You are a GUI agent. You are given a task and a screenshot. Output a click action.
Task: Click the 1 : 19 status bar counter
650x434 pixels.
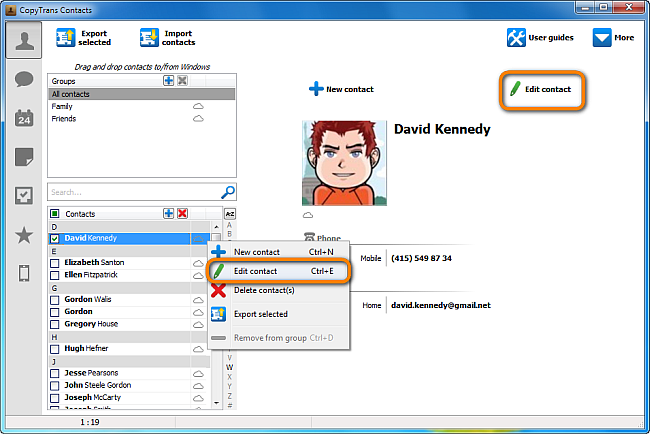(90, 422)
